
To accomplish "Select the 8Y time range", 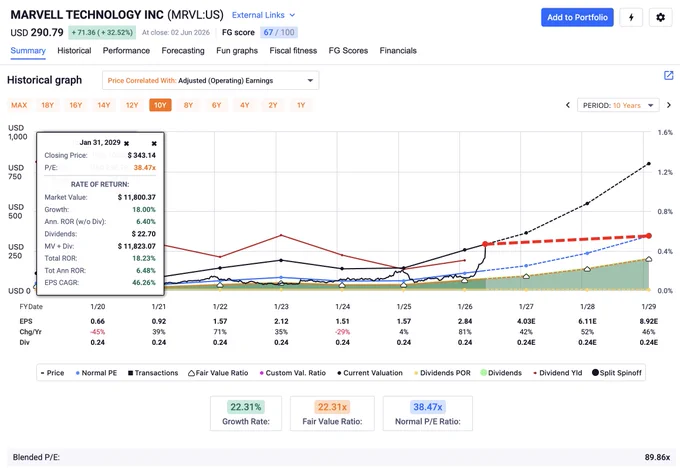I will click(188, 105).
